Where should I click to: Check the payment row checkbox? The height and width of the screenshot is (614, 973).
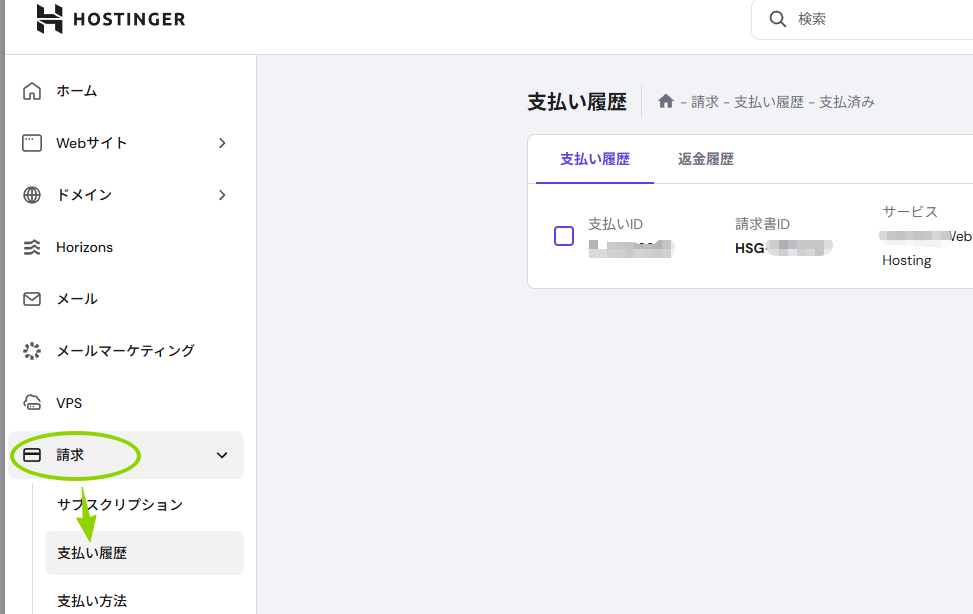tap(563, 235)
